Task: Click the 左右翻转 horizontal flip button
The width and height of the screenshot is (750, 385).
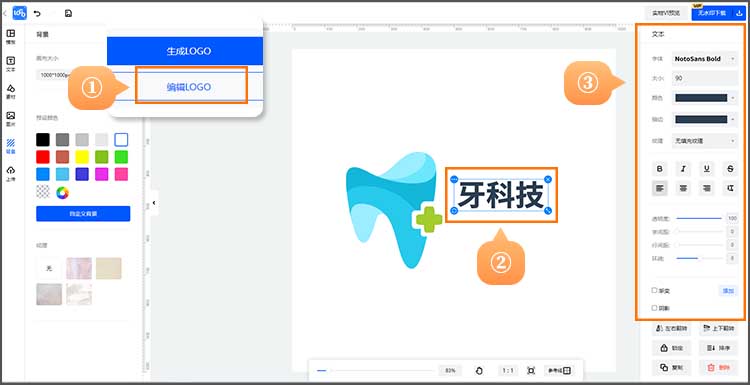Action: pyautogui.click(x=671, y=329)
